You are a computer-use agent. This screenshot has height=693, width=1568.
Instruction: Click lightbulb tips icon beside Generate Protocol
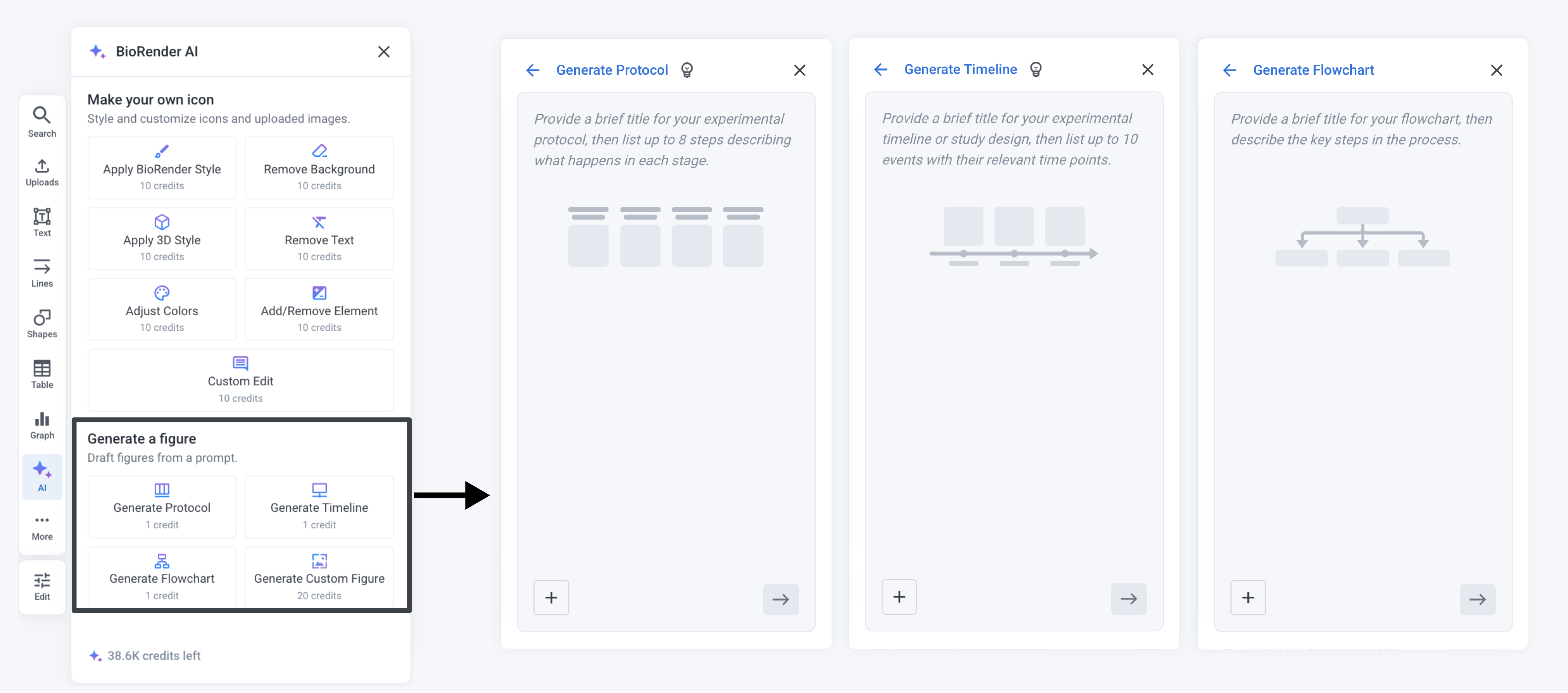(x=687, y=70)
